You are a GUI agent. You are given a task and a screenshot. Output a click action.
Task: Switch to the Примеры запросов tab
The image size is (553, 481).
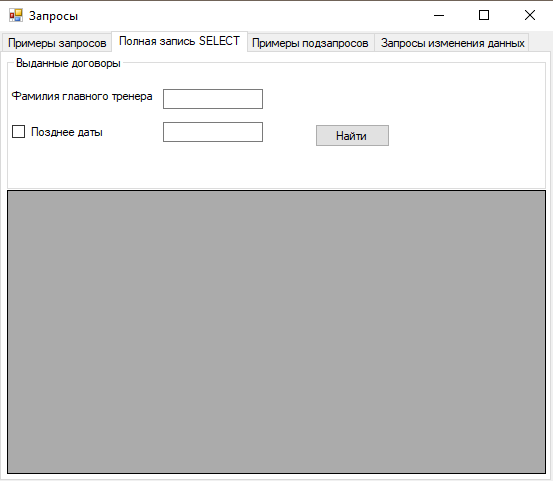point(57,43)
